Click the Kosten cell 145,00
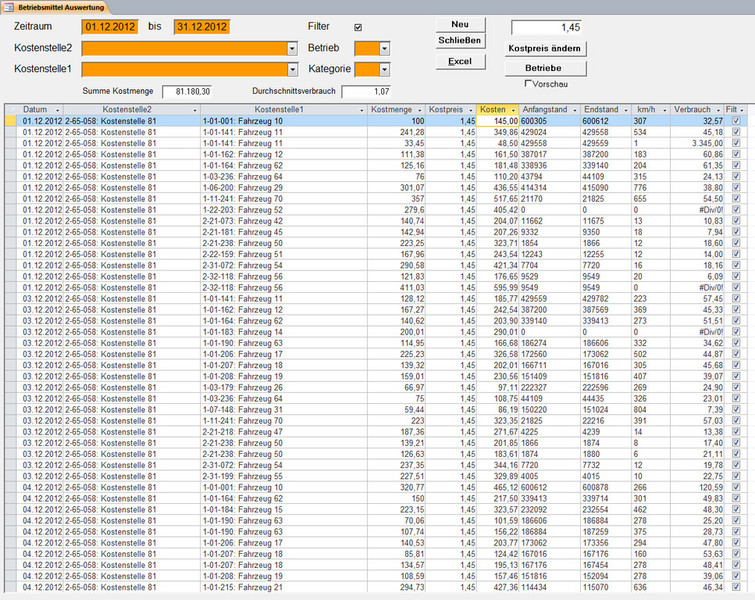The height and width of the screenshot is (600, 755). [497, 121]
